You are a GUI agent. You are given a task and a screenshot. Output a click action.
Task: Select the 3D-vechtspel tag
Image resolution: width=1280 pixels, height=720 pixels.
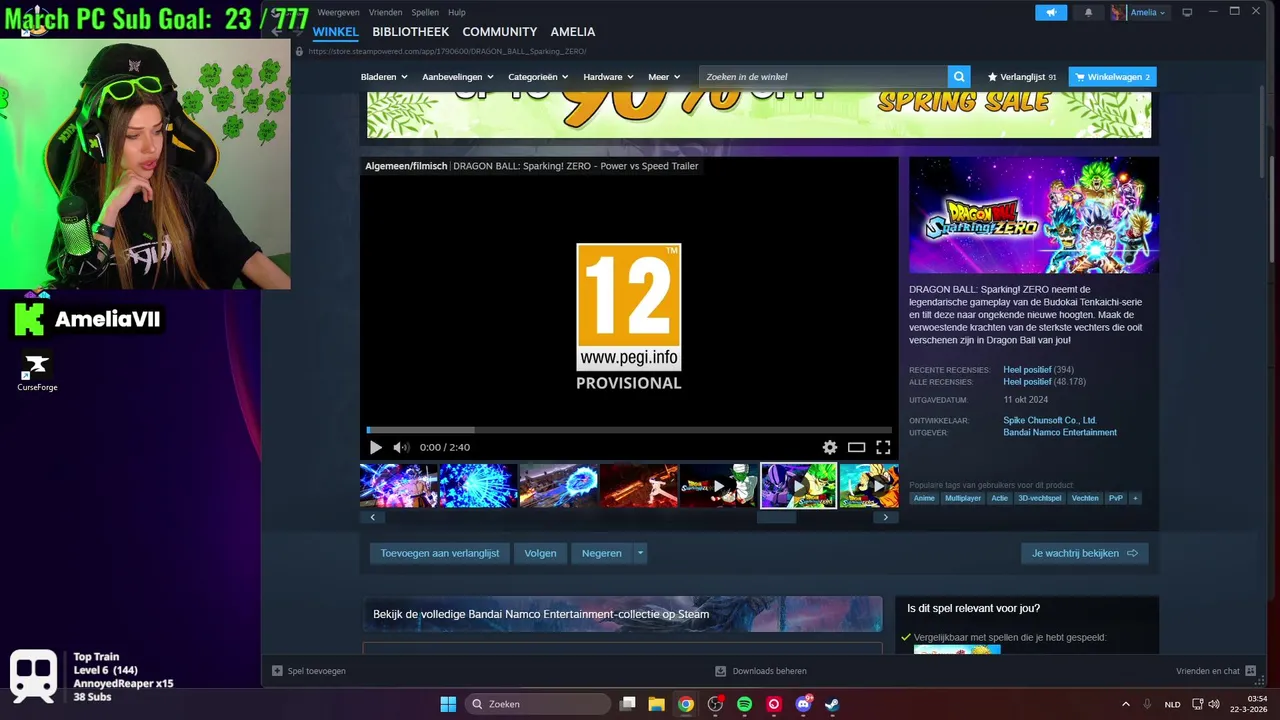pyautogui.click(x=1040, y=498)
